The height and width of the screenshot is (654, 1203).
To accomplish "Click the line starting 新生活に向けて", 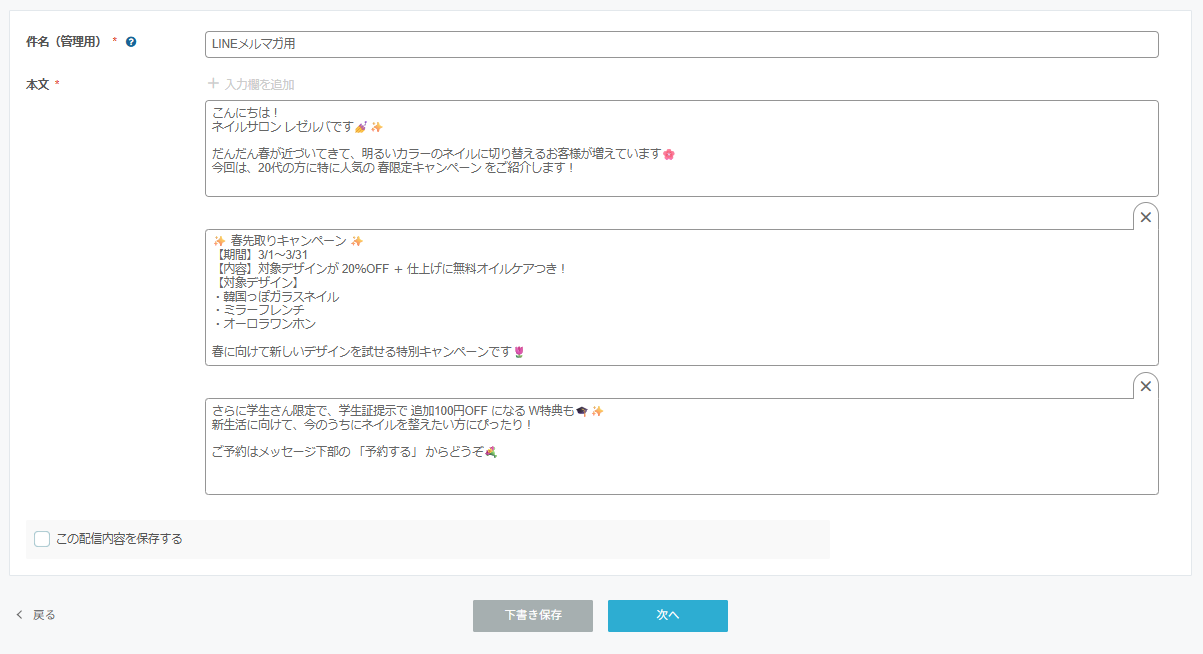I will [372, 425].
